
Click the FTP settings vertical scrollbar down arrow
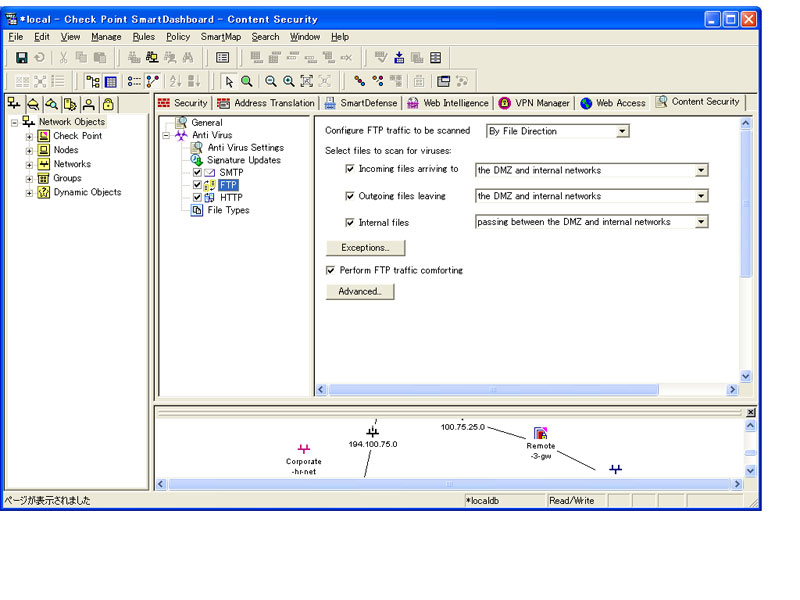[x=745, y=377]
